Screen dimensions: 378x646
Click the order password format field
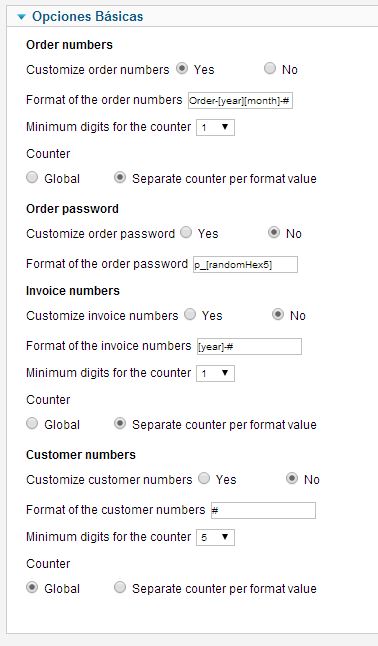(245, 264)
